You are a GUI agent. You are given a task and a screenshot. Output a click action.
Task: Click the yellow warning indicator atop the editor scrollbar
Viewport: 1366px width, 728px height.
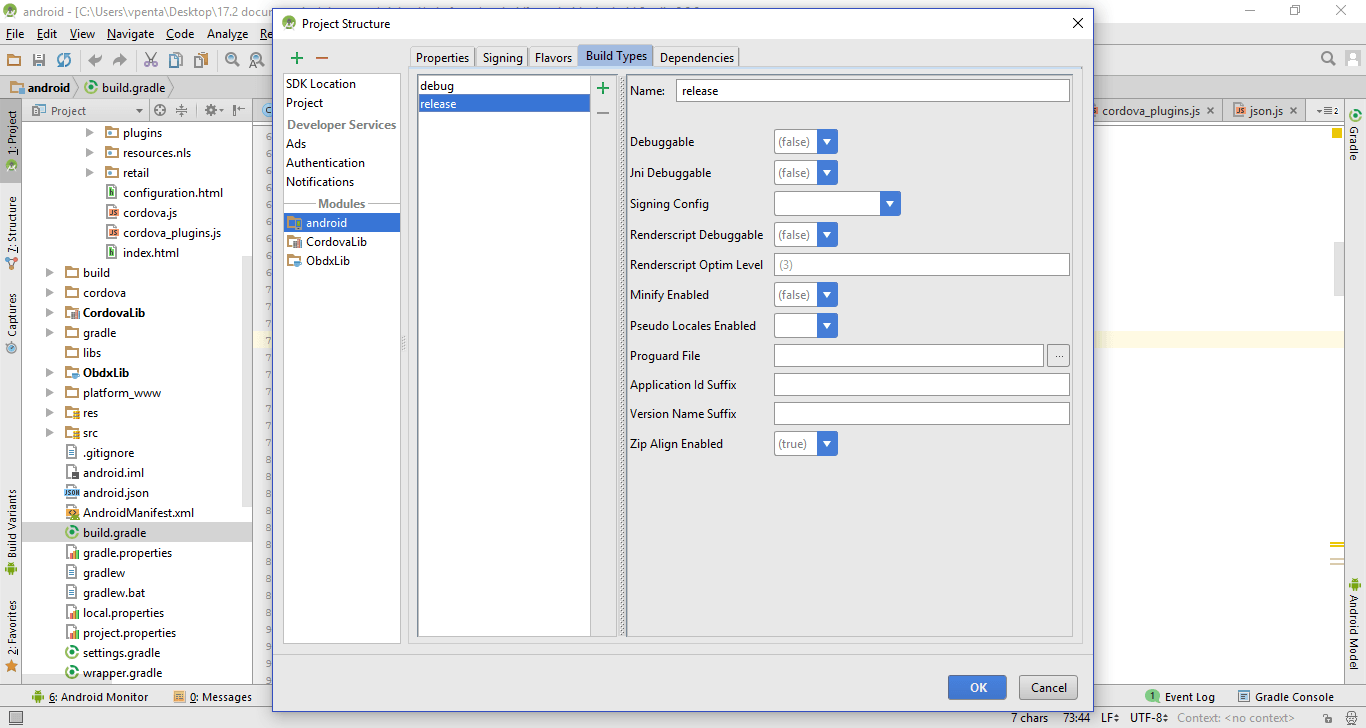(1337, 133)
